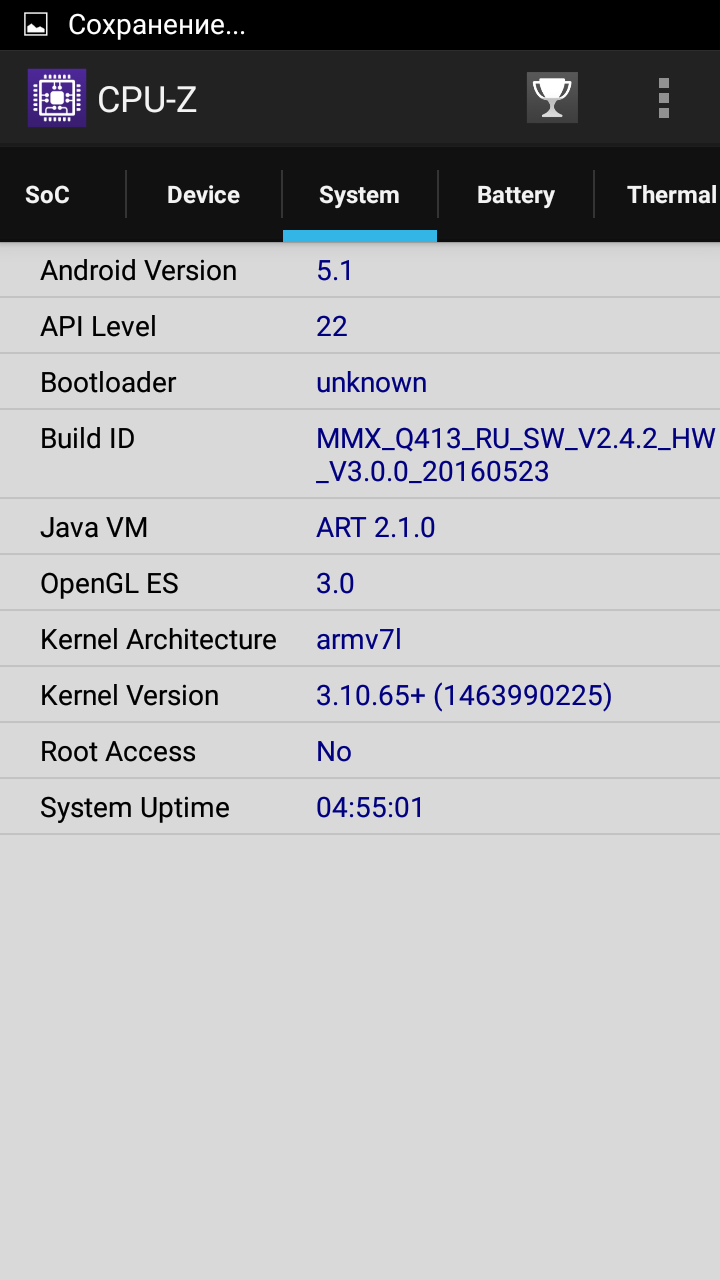Image resolution: width=720 pixels, height=1280 pixels.
Task: Tap the 'Сохранение...' status bar text
Action: (x=157, y=25)
